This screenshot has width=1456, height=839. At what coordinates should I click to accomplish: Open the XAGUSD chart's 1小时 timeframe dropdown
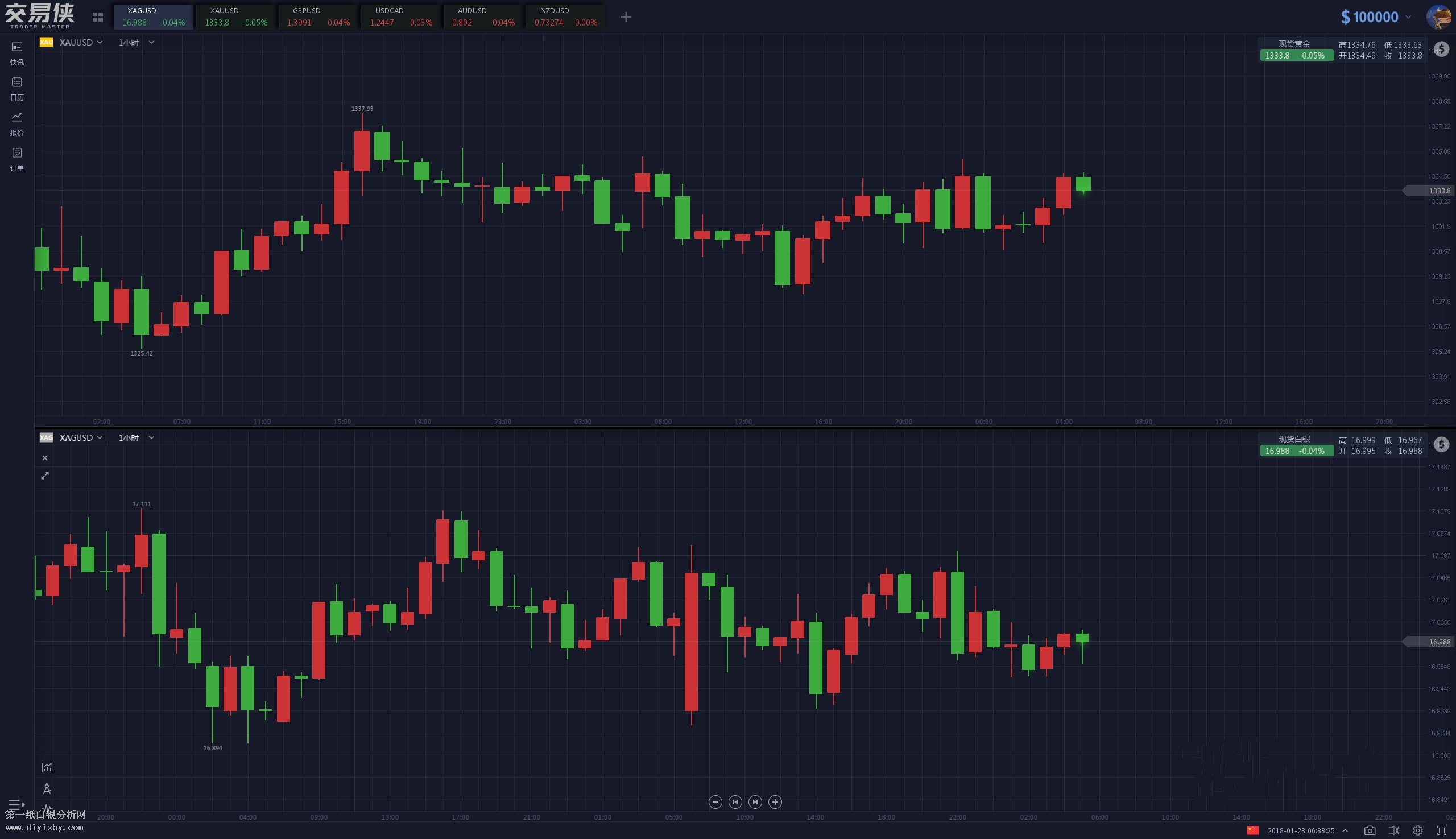pyautogui.click(x=135, y=438)
